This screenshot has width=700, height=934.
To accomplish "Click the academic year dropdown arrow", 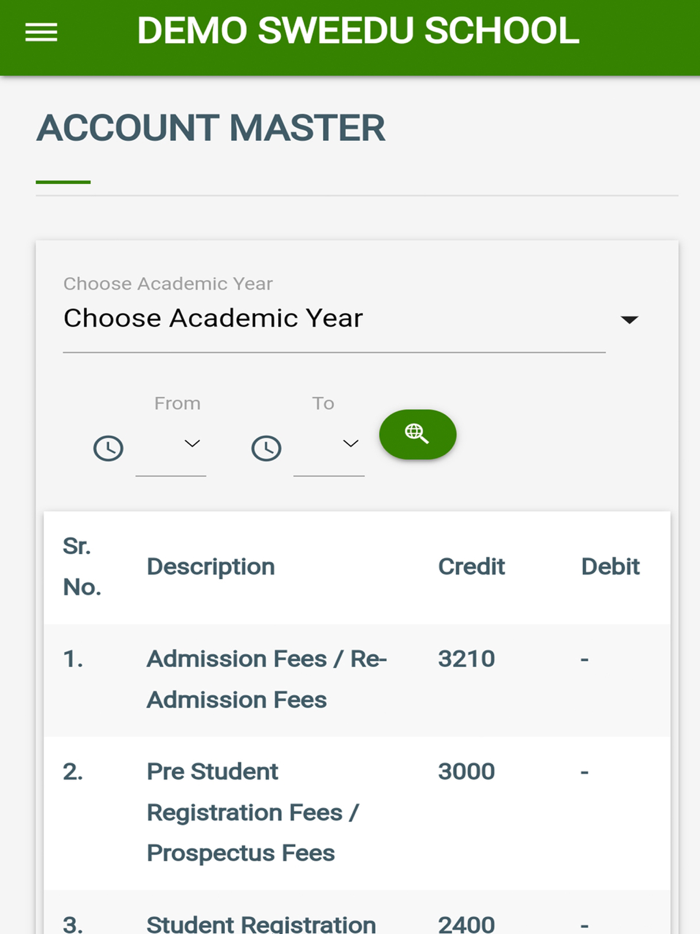I will click(630, 319).
